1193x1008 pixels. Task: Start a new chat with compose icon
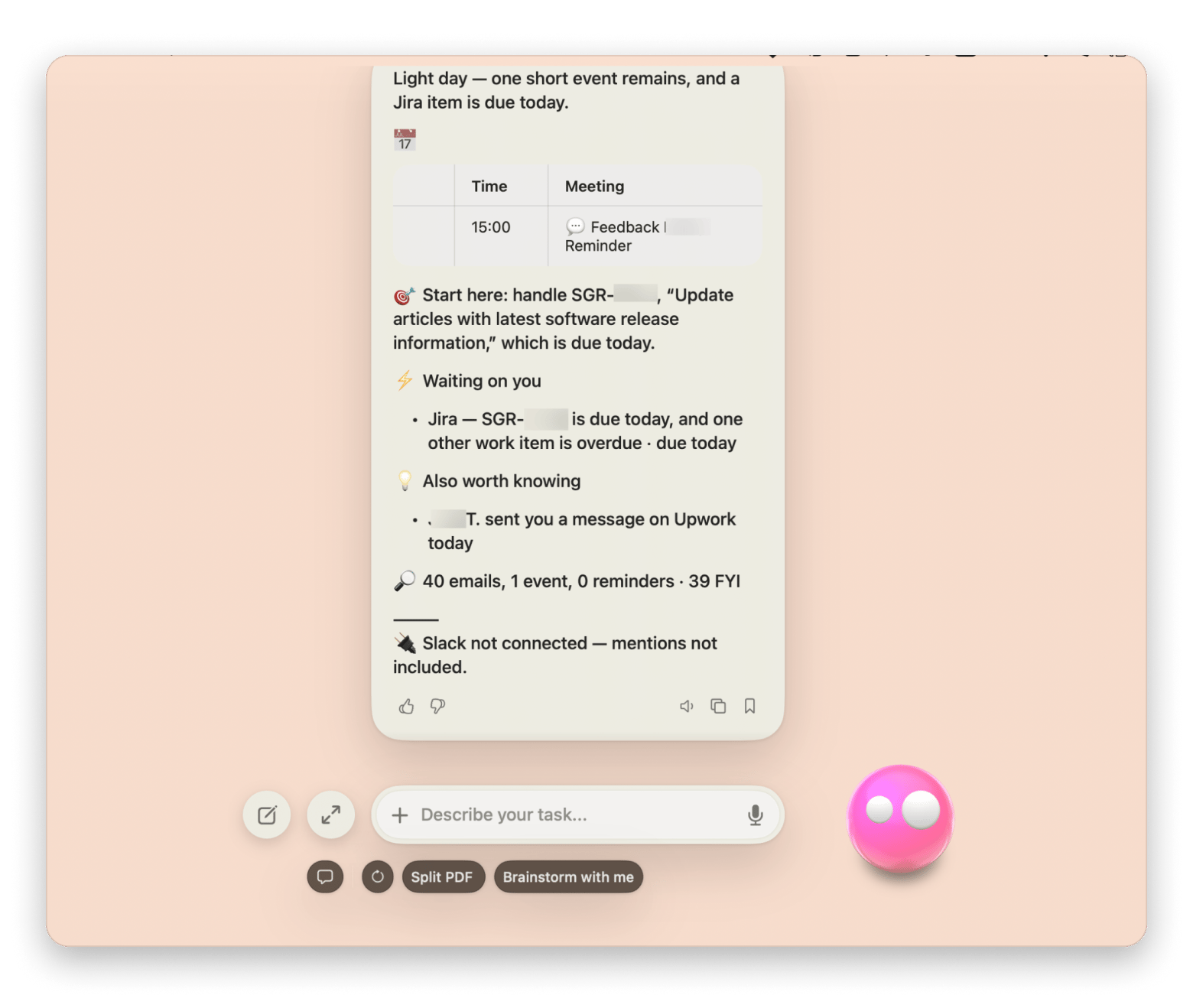pyautogui.click(x=267, y=815)
